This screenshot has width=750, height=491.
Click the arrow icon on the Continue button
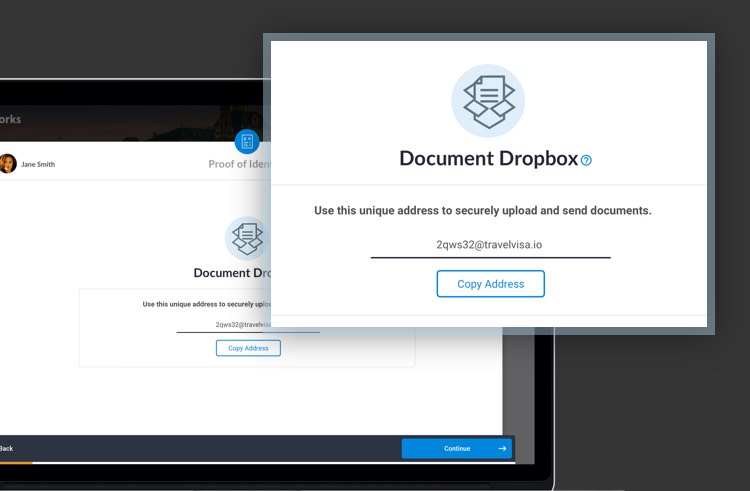pyautogui.click(x=502, y=448)
